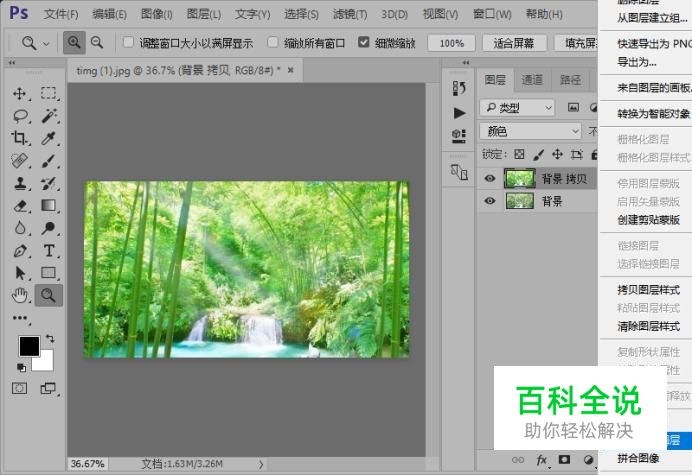Open the 图像(I) menu

(x=157, y=14)
